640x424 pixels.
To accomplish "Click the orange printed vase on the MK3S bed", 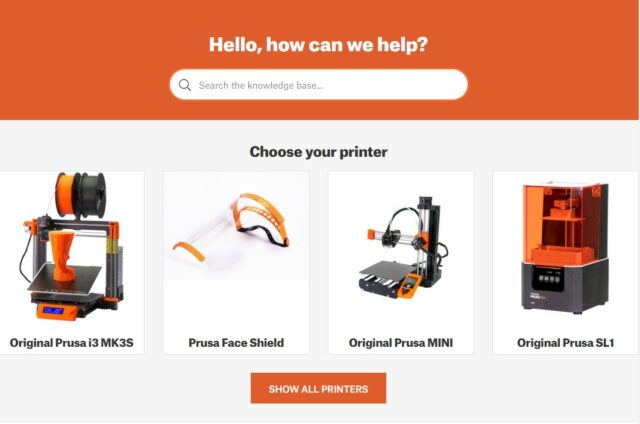I will [62, 257].
